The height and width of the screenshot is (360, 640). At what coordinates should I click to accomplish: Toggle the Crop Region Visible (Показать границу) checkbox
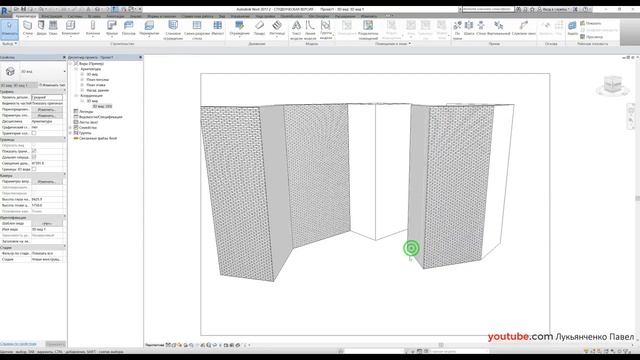coord(34,151)
